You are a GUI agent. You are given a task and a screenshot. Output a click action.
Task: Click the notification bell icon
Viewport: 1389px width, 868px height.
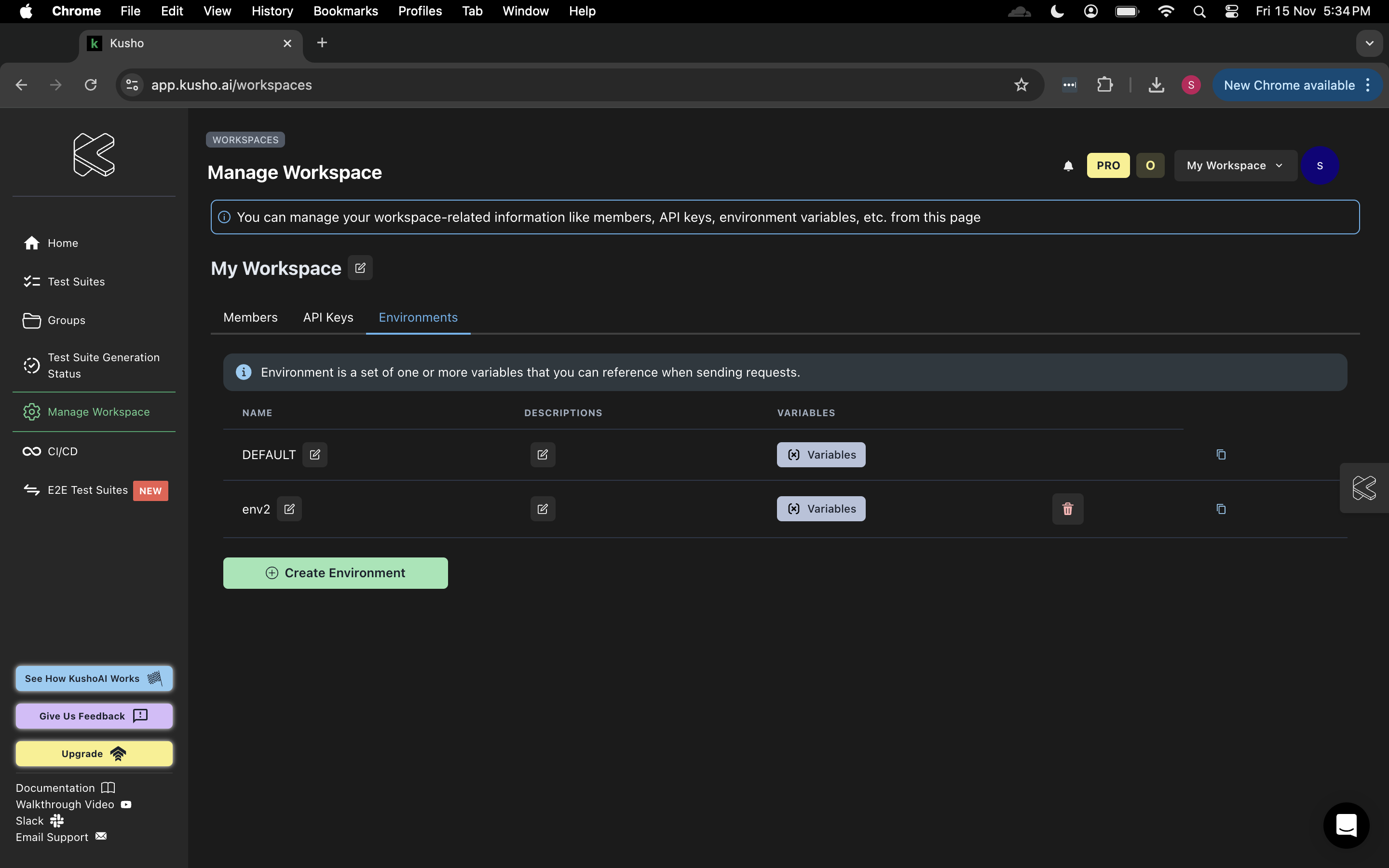1068,165
